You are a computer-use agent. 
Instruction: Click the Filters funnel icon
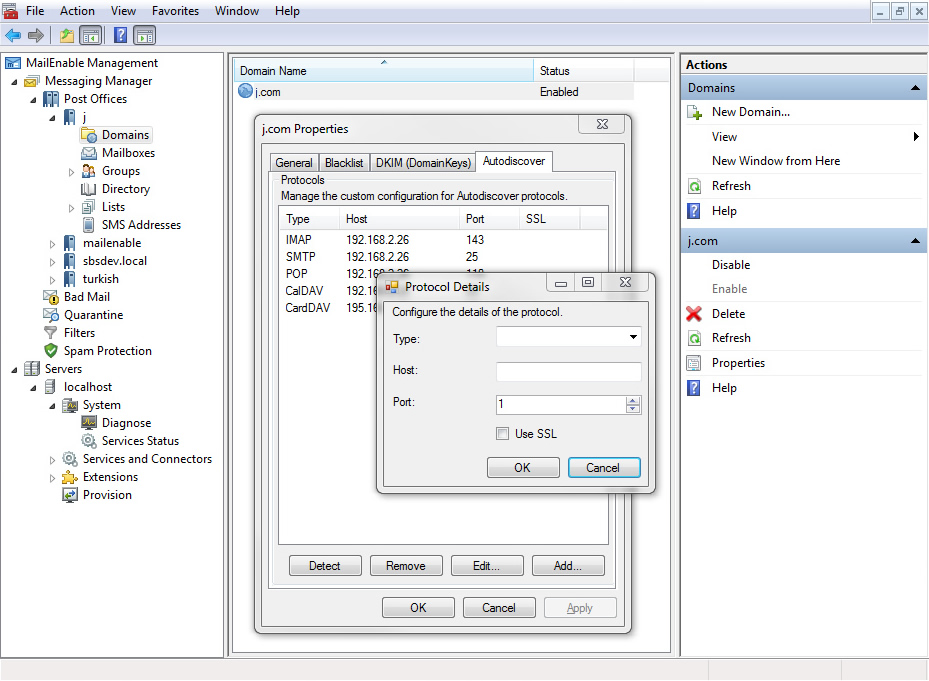51,333
